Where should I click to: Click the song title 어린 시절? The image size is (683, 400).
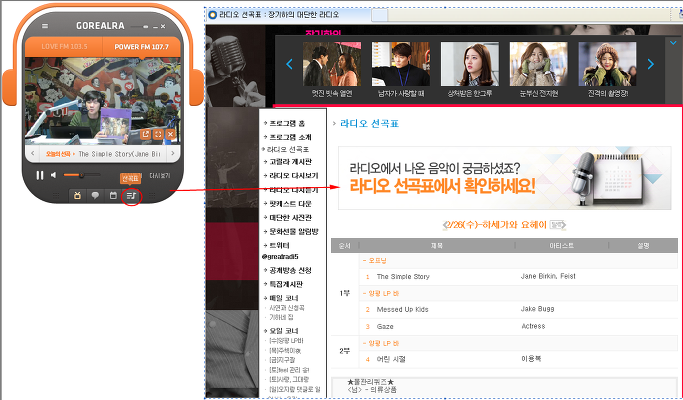(x=391, y=359)
